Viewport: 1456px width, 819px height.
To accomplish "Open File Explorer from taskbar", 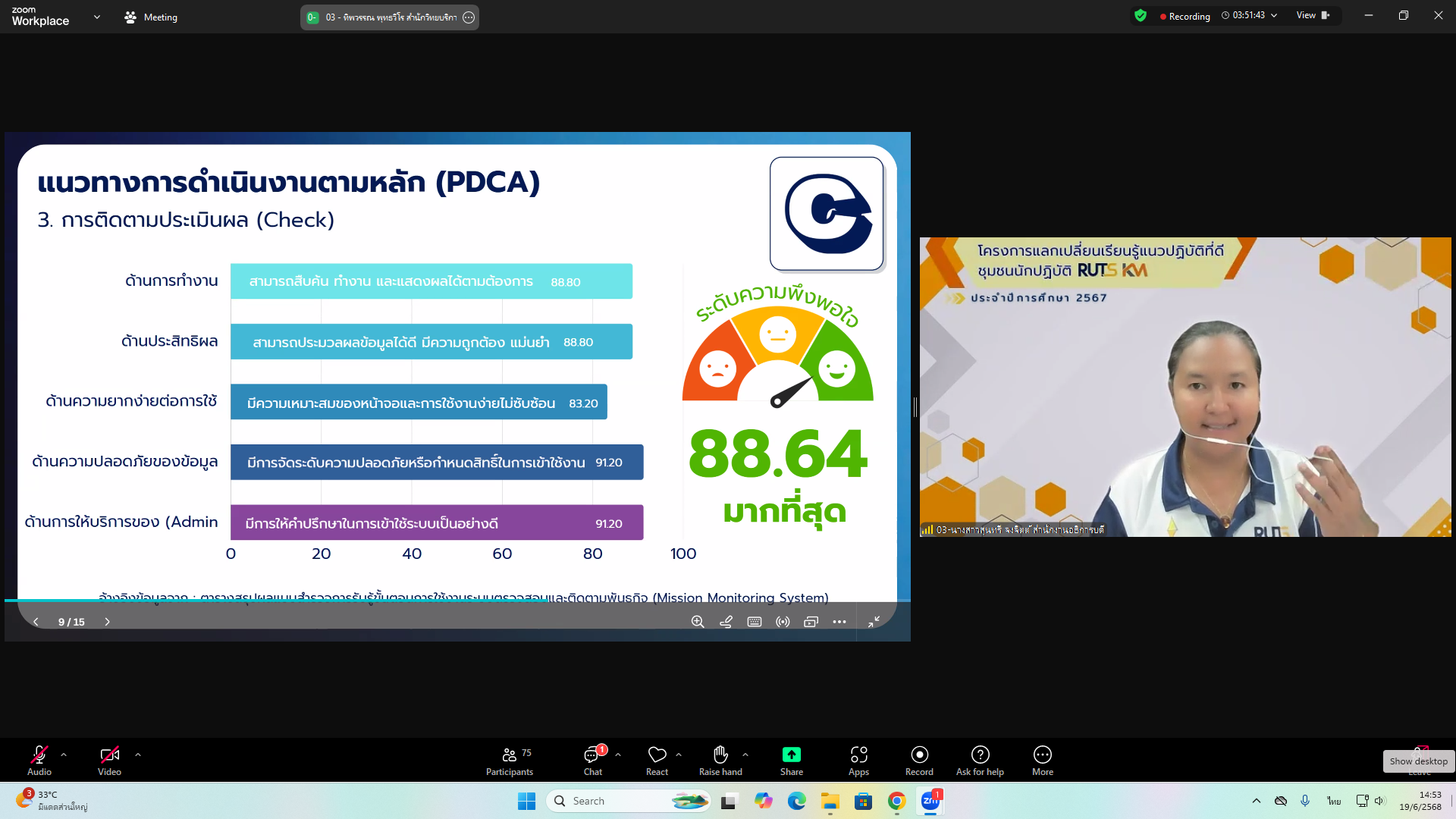I will coord(830,801).
